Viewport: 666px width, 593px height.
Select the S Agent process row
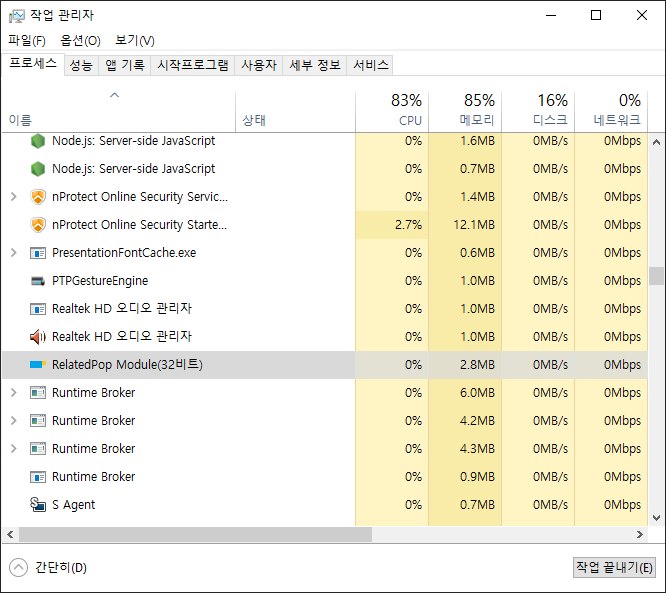[325, 505]
